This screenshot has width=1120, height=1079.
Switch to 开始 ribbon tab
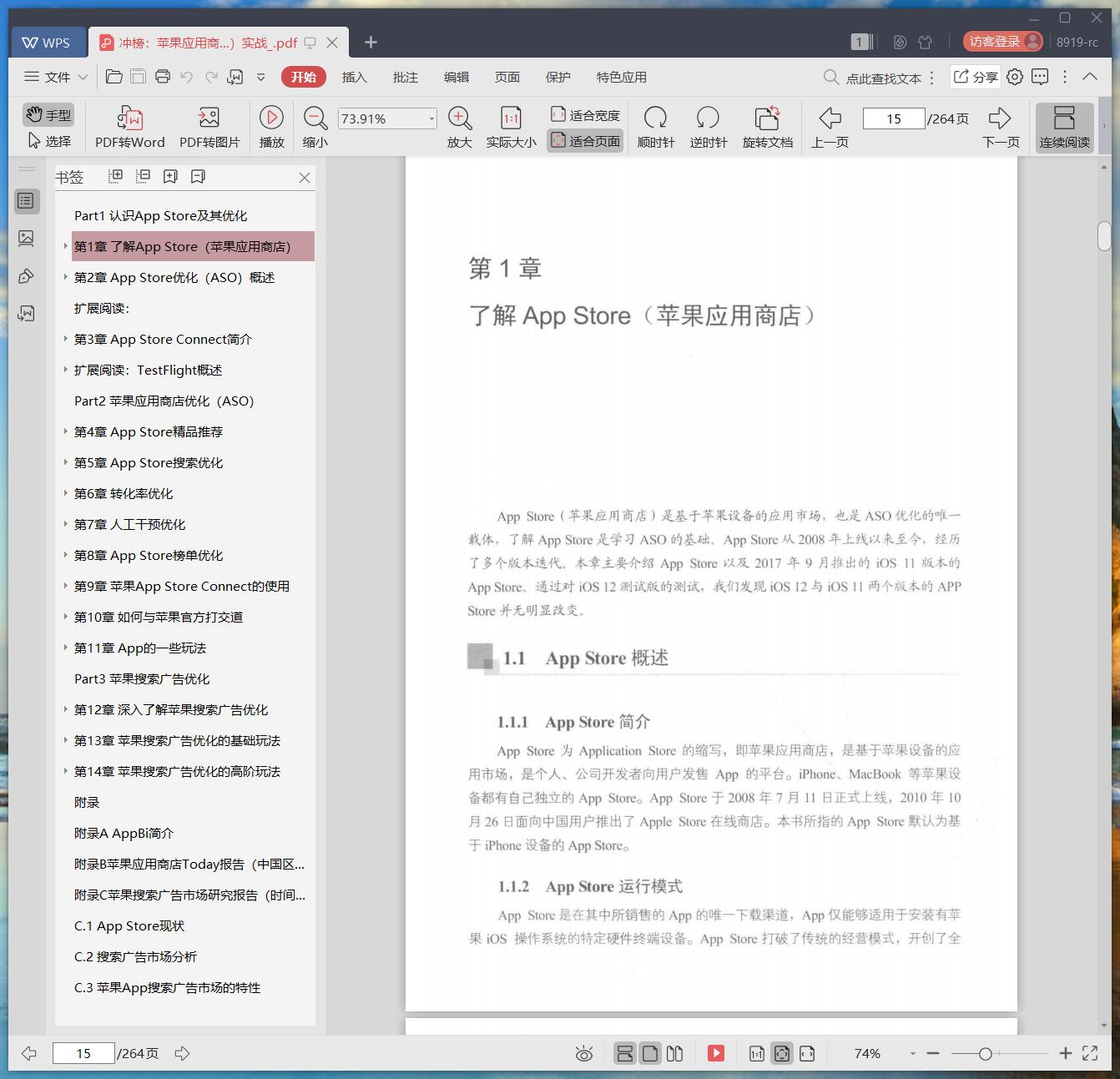pos(303,77)
